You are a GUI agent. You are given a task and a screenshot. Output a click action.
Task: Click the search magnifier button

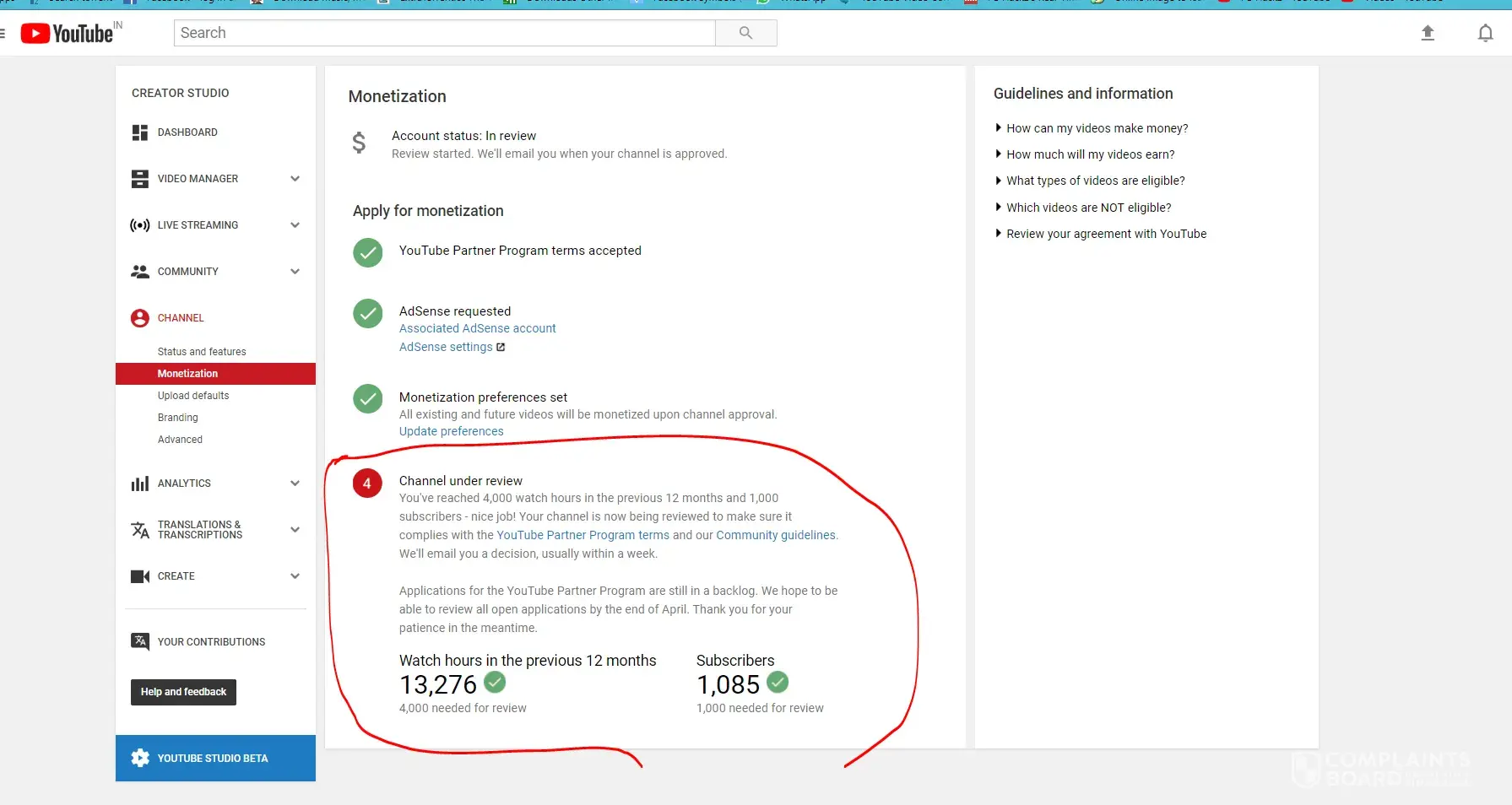click(745, 33)
